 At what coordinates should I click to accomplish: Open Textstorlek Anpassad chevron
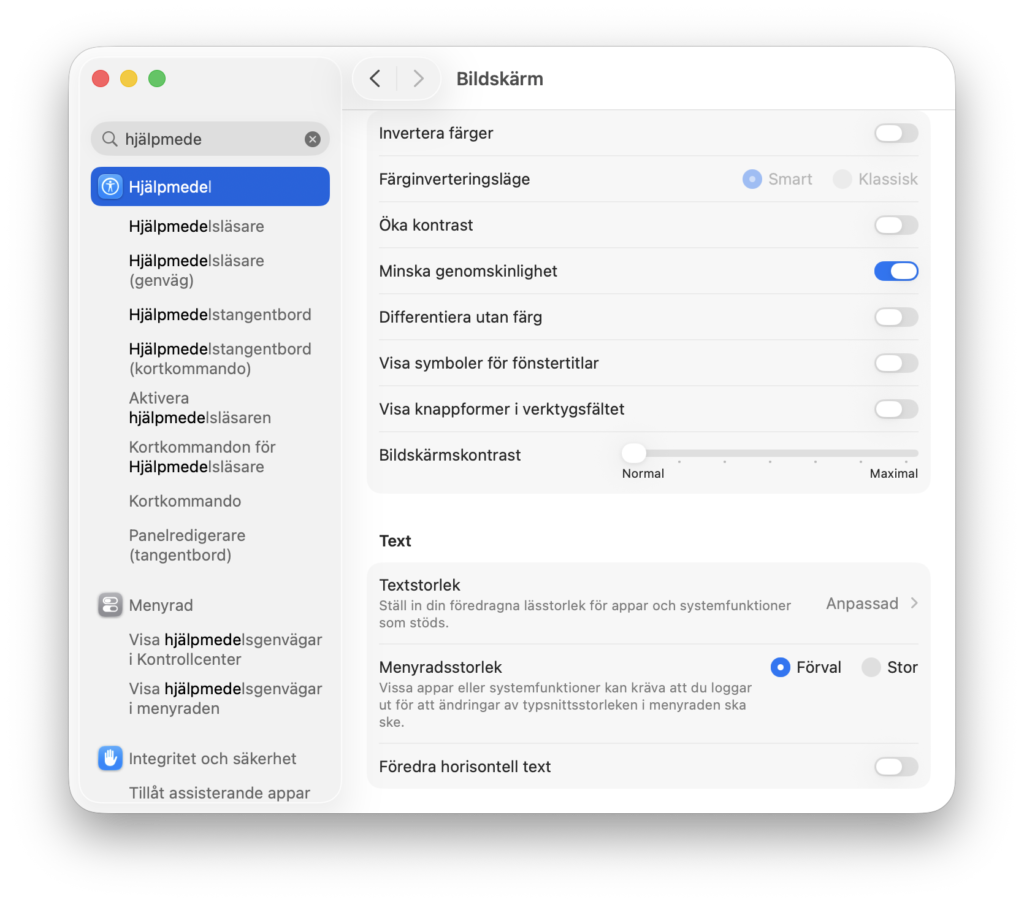point(914,603)
